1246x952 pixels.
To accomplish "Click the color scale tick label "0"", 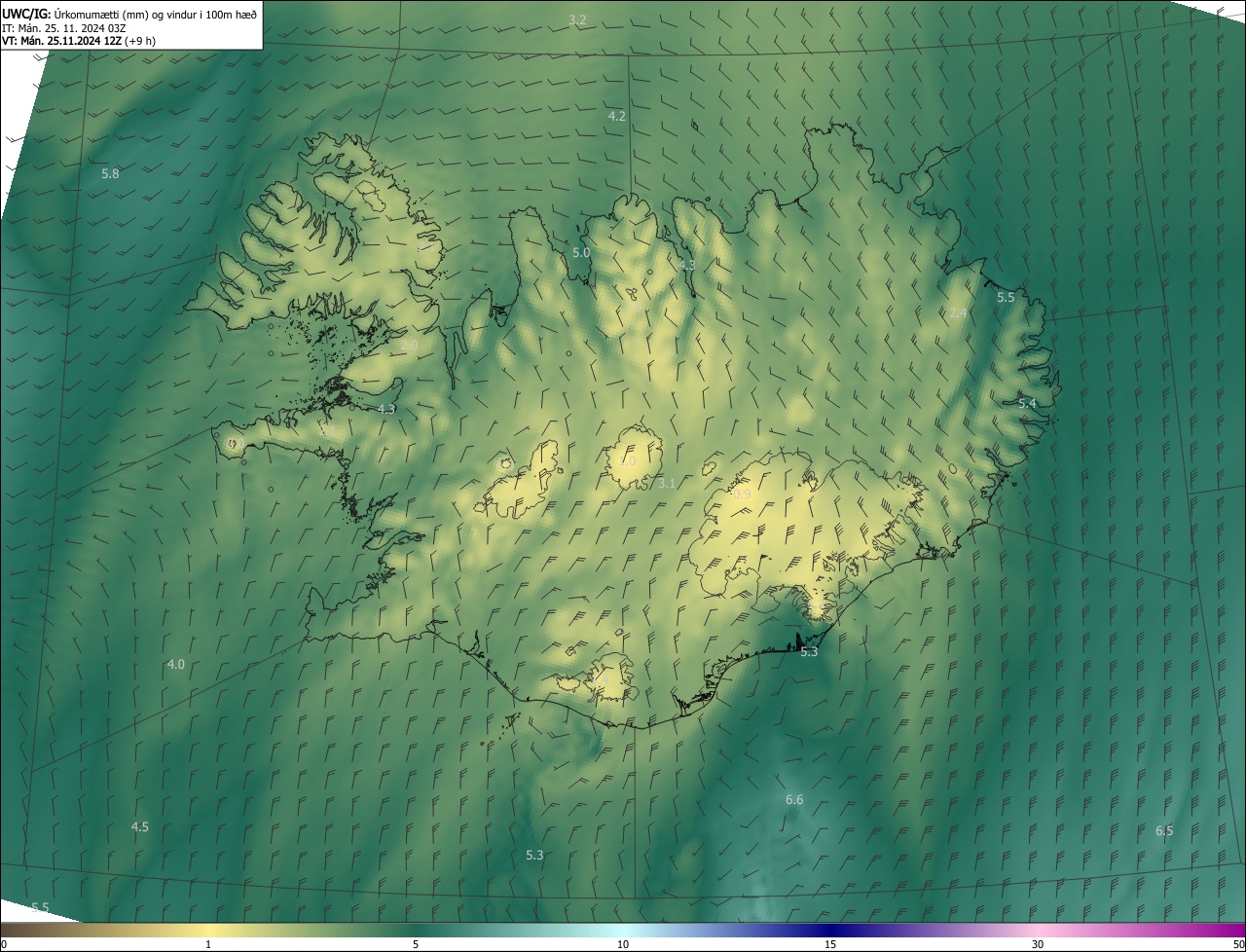I will pyautogui.click(x=3, y=945).
